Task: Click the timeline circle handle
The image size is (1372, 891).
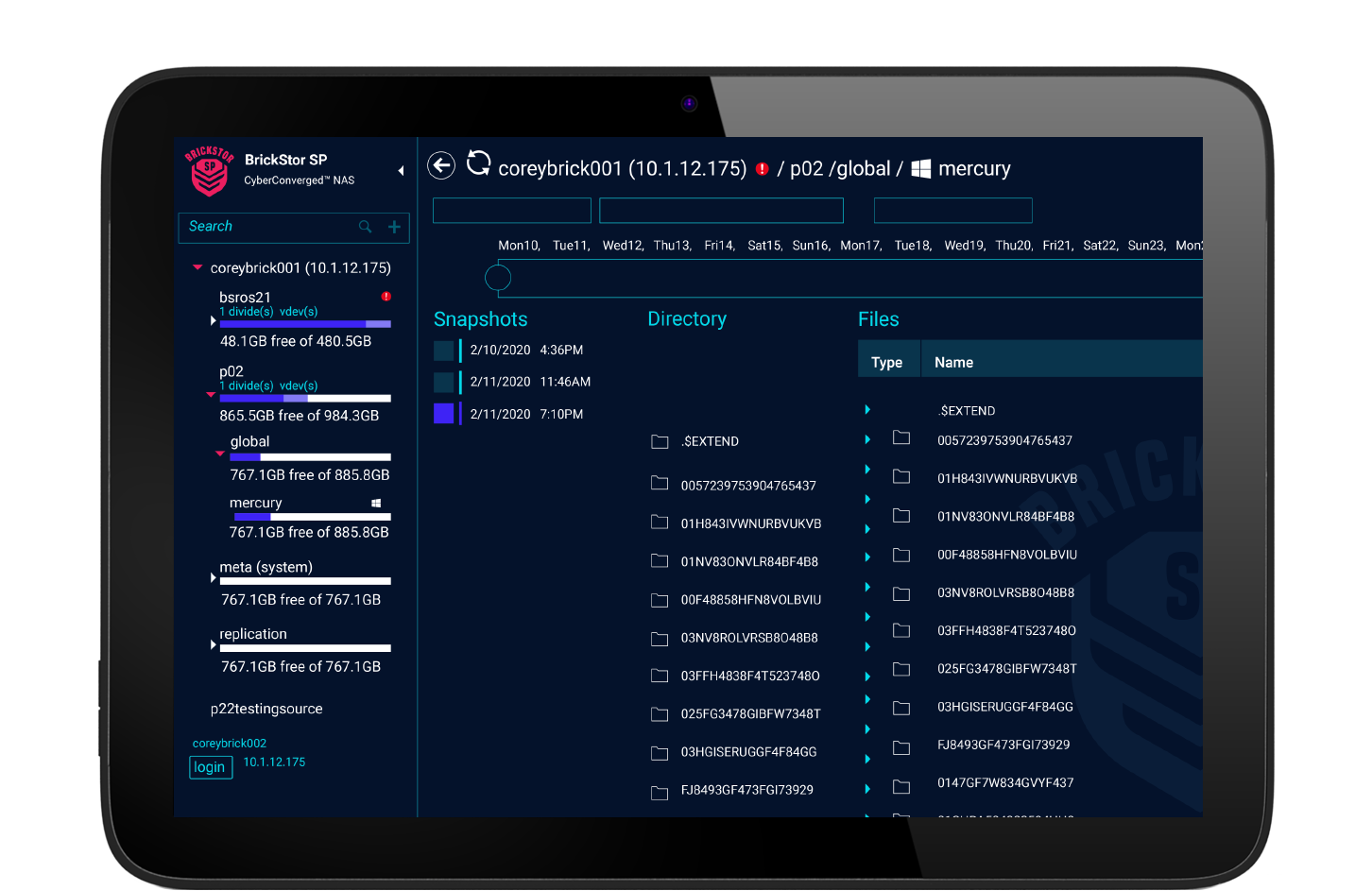Action: pos(498,277)
